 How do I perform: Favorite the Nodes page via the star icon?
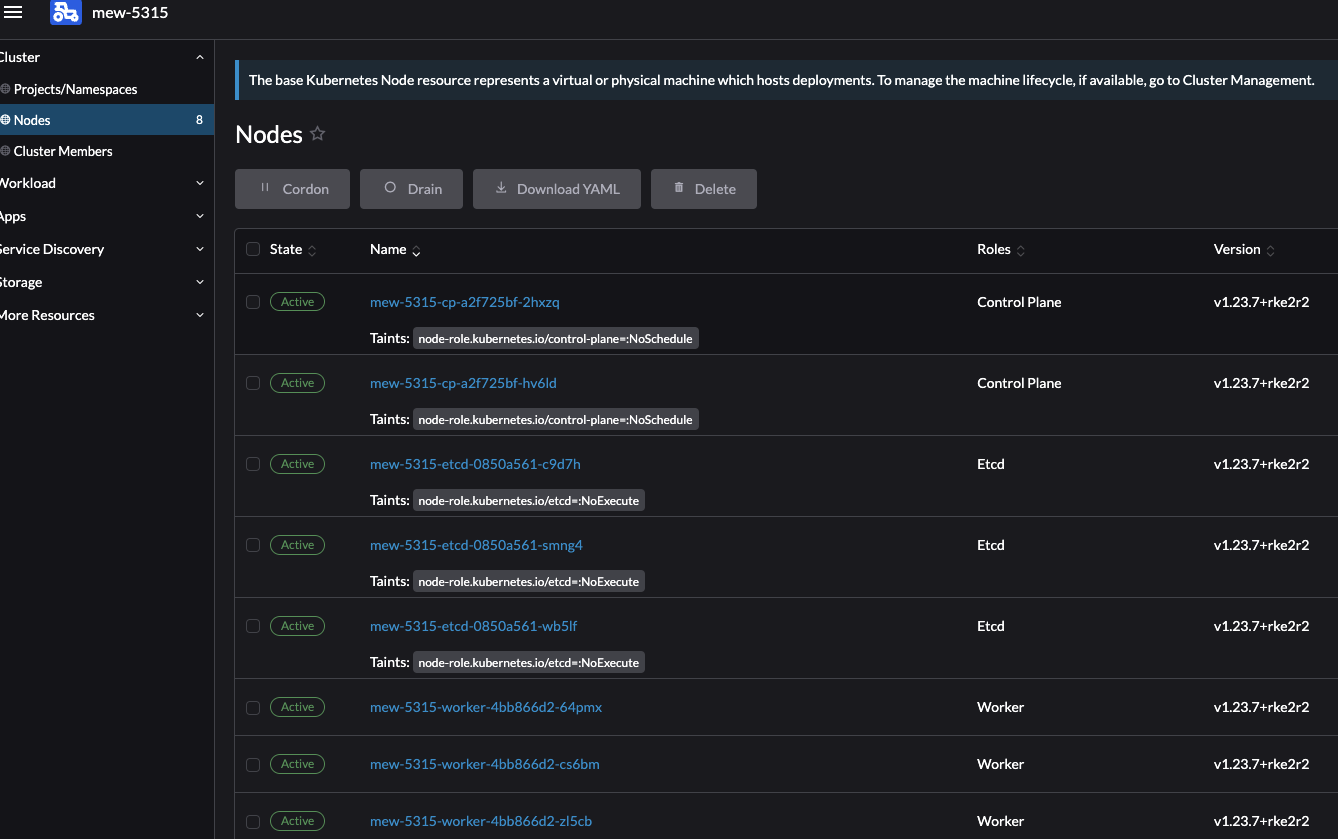pos(317,132)
